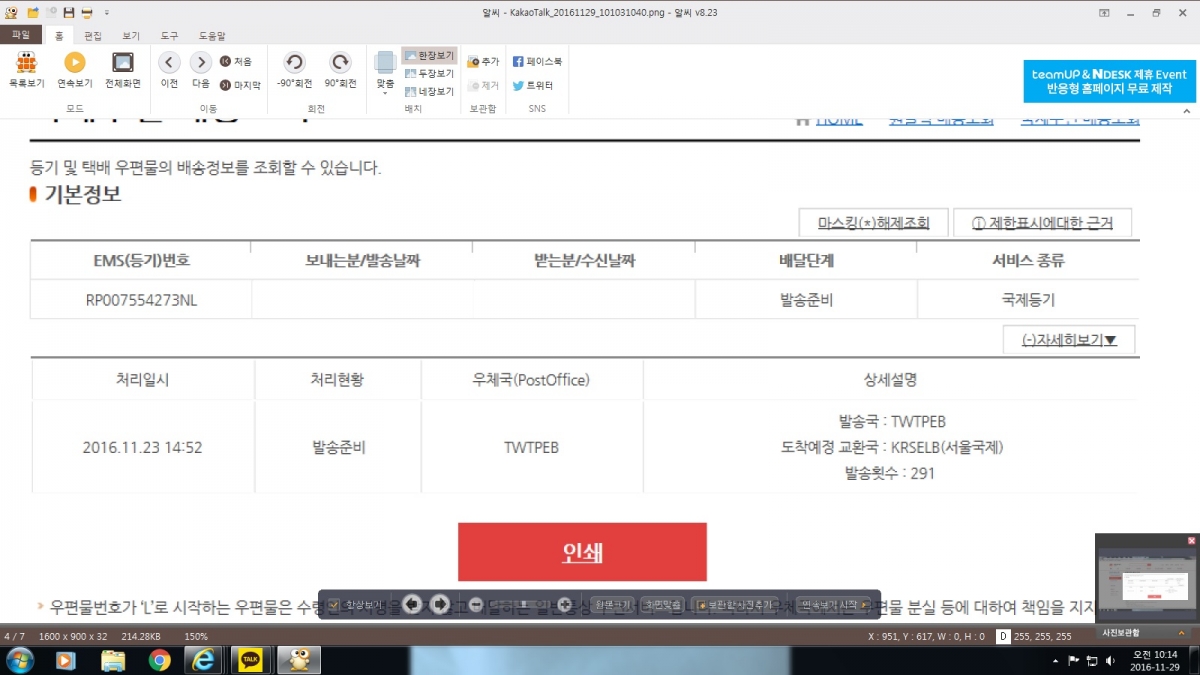
Task: Go to the next image with 다음
Action: pos(201,70)
